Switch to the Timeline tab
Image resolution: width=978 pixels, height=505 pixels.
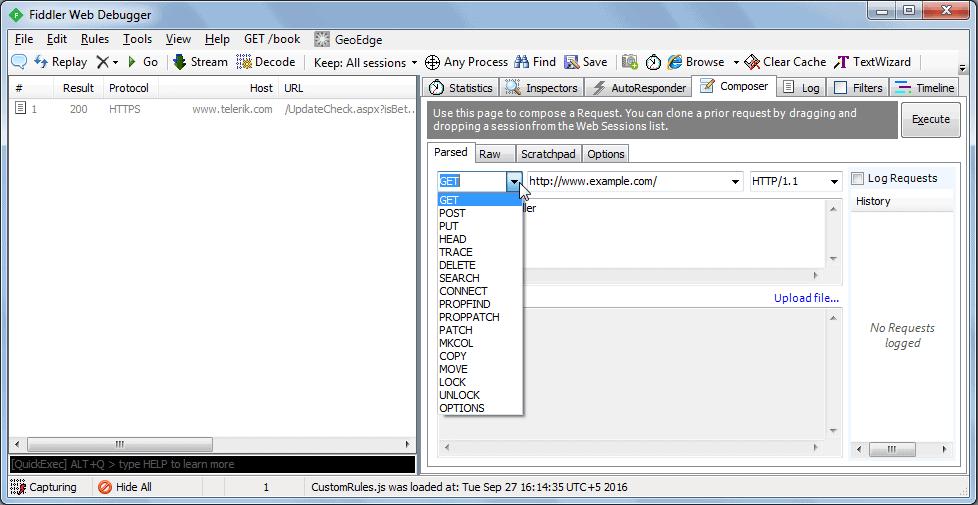click(924, 88)
